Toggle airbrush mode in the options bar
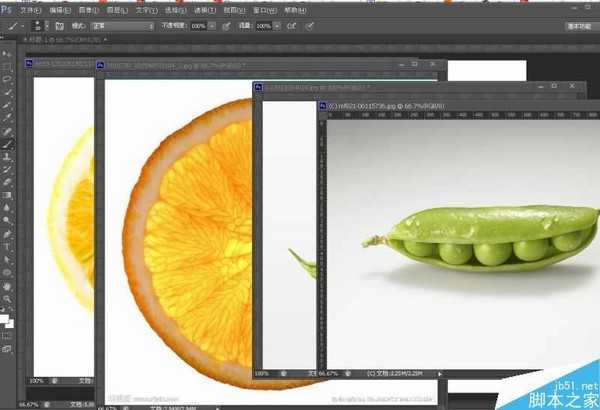This screenshot has width=600, height=410. [291, 26]
